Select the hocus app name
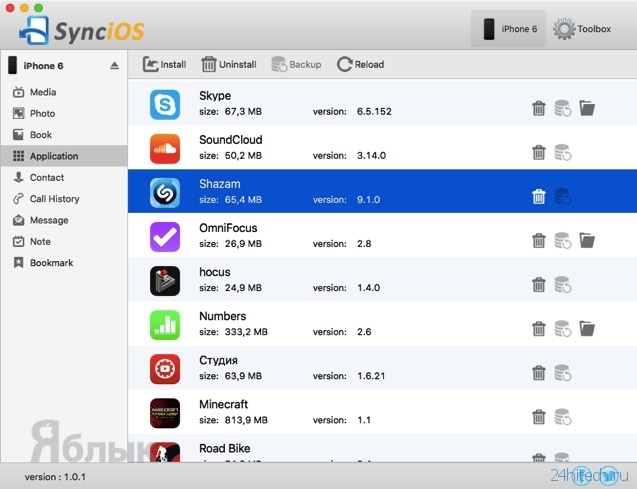Viewport: 637px width, 489px height. 215,272
